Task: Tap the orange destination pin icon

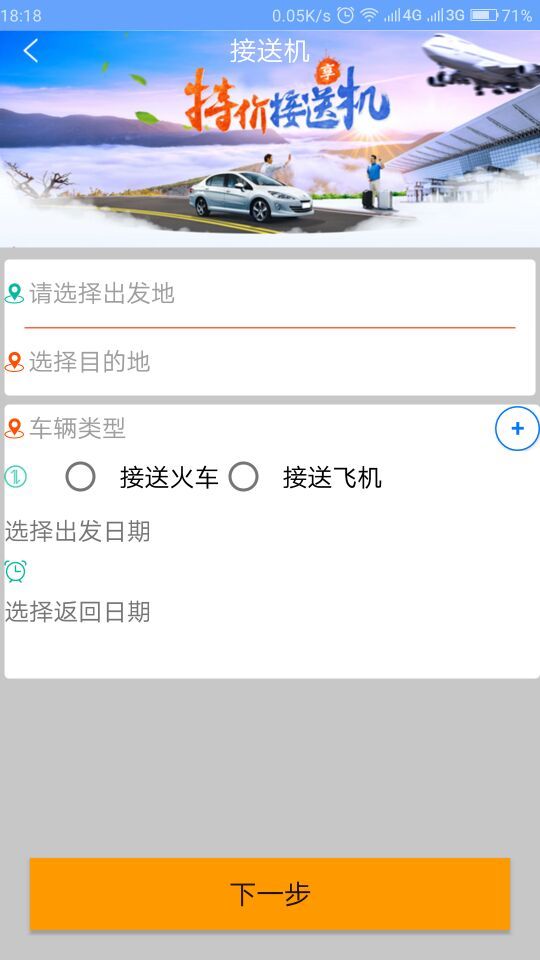Action: coord(14,362)
